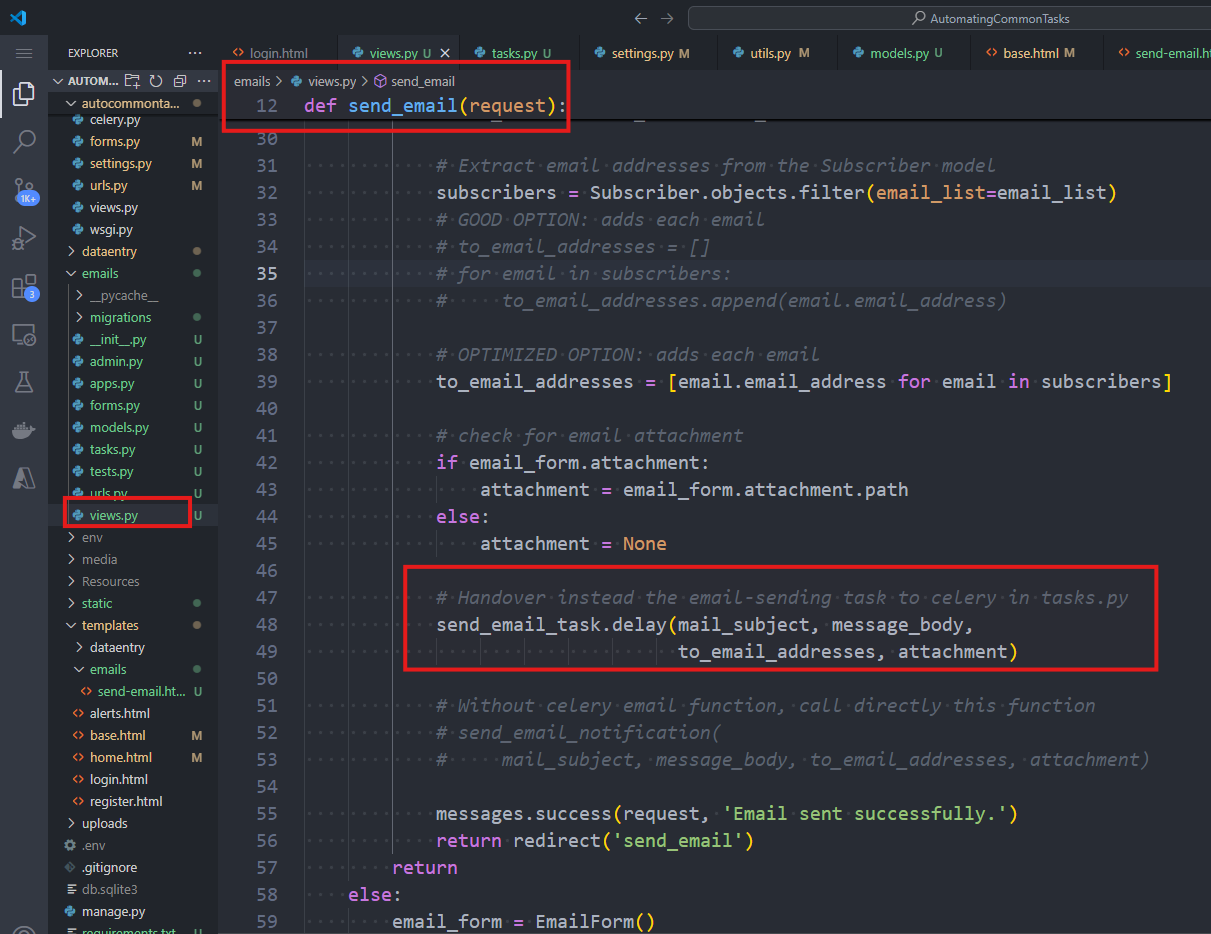
Task: Open the Search view in activity bar
Action: [24, 142]
